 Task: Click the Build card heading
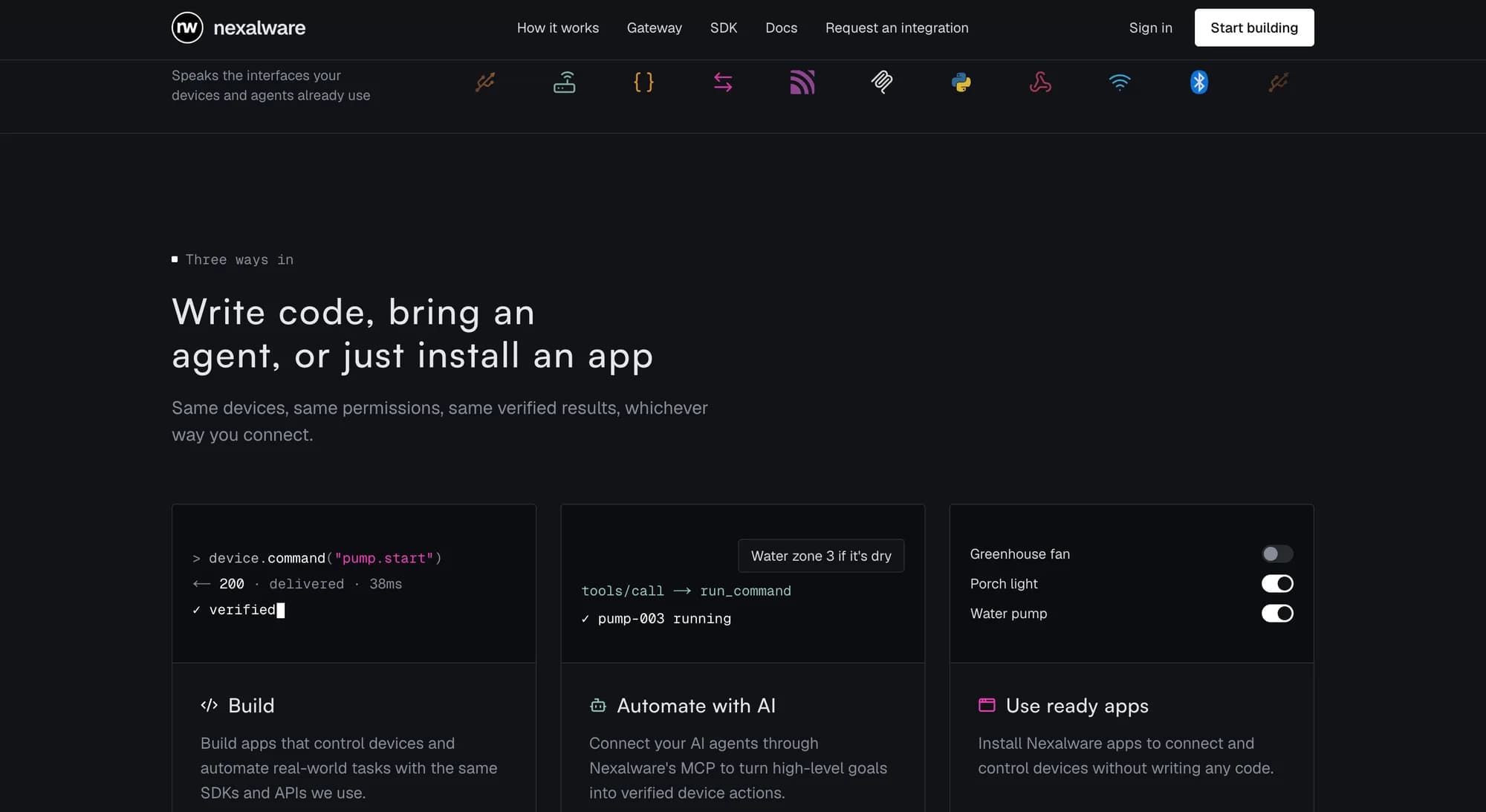251,706
